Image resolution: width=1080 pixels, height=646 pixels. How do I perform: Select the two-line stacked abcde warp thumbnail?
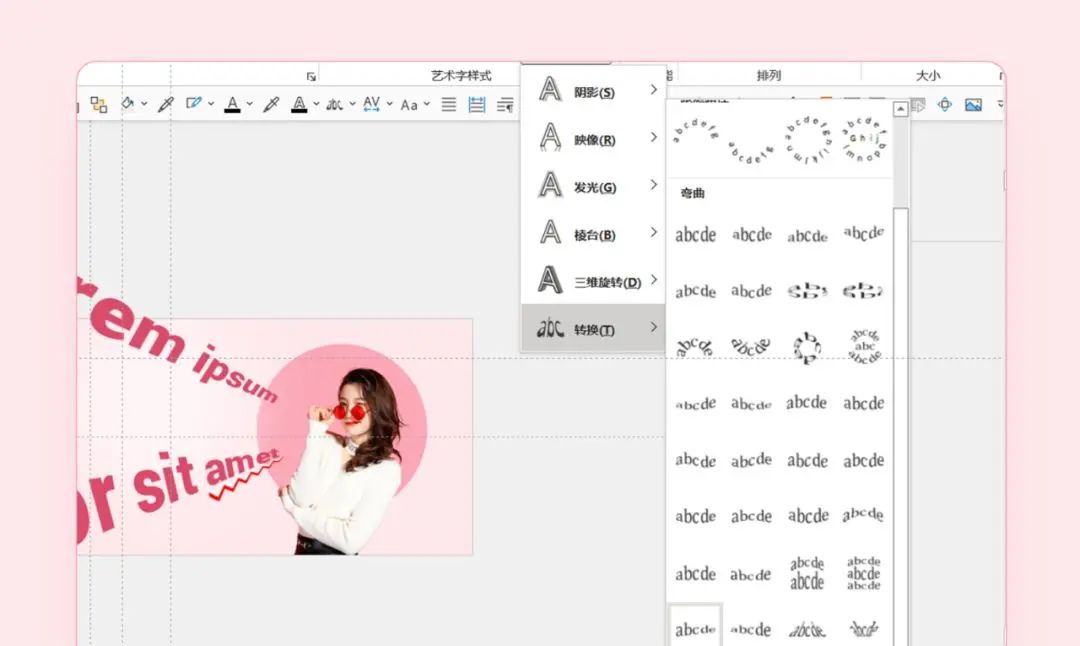click(x=807, y=573)
